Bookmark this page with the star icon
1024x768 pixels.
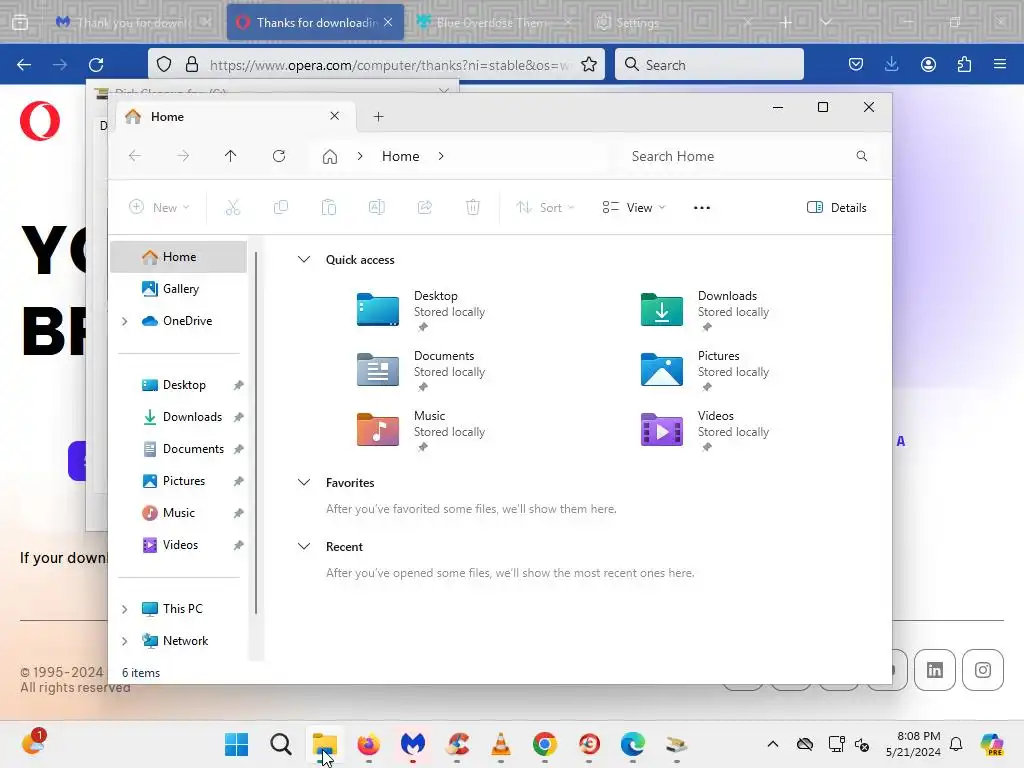(589, 64)
